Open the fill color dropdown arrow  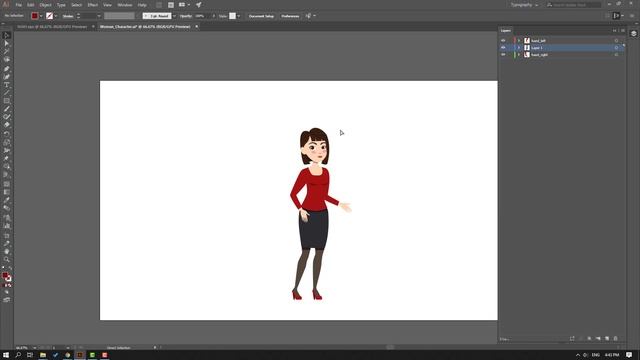41,16
